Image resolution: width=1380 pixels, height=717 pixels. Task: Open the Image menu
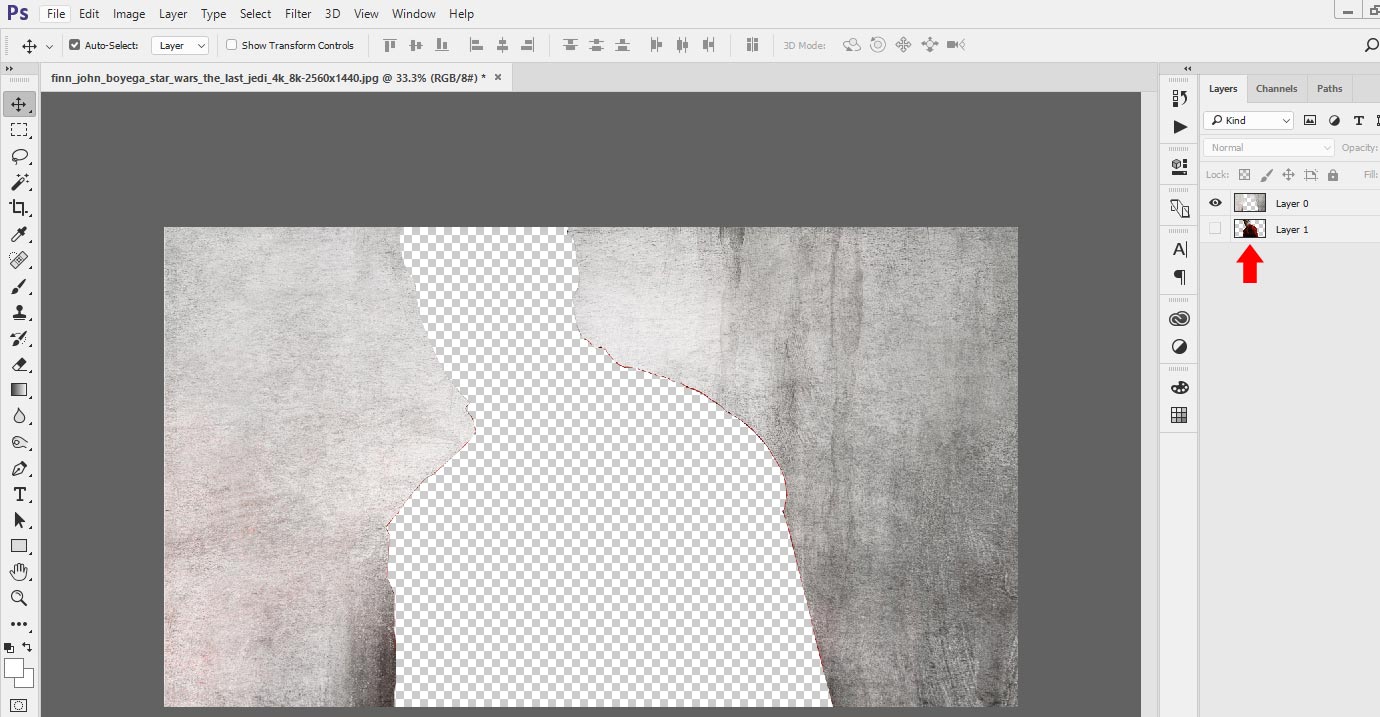click(x=129, y=14)
